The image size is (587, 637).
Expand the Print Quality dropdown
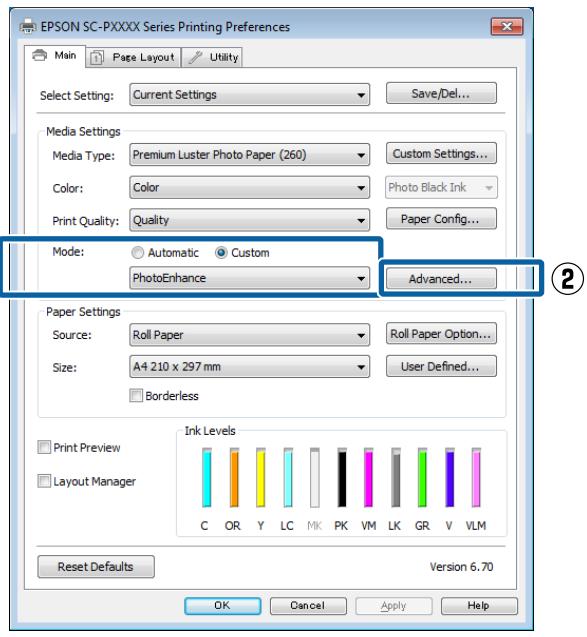coord(249,220)
